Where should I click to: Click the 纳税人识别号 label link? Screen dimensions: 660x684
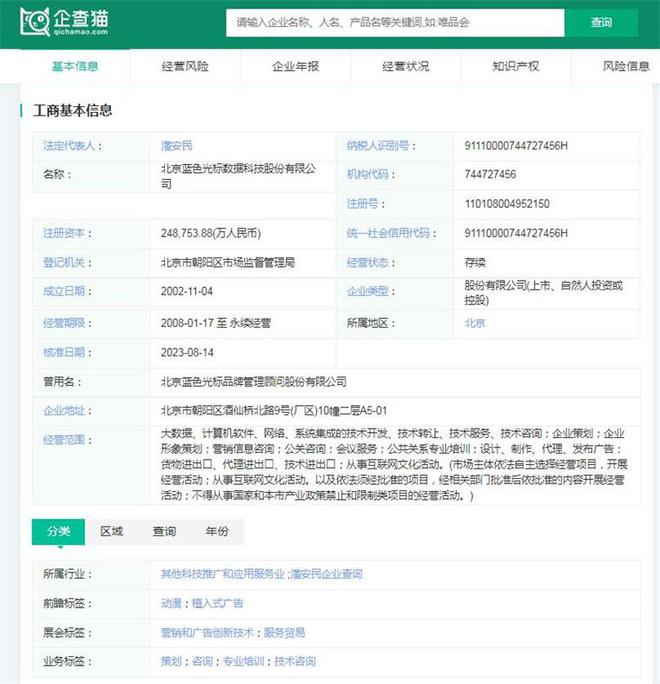point(378,146)
